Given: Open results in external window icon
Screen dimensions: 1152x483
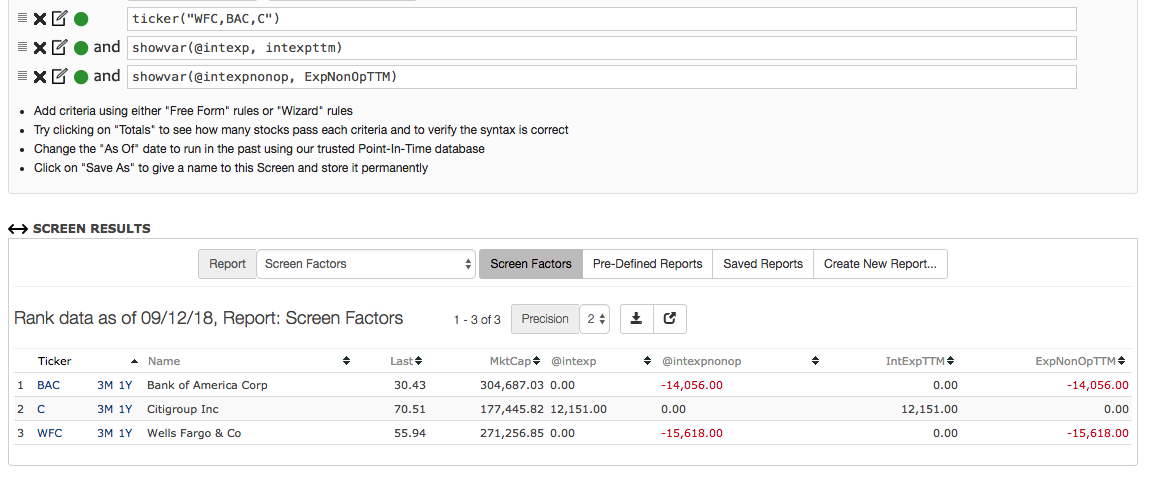Looking at the screenshot, I should point(669,318).
